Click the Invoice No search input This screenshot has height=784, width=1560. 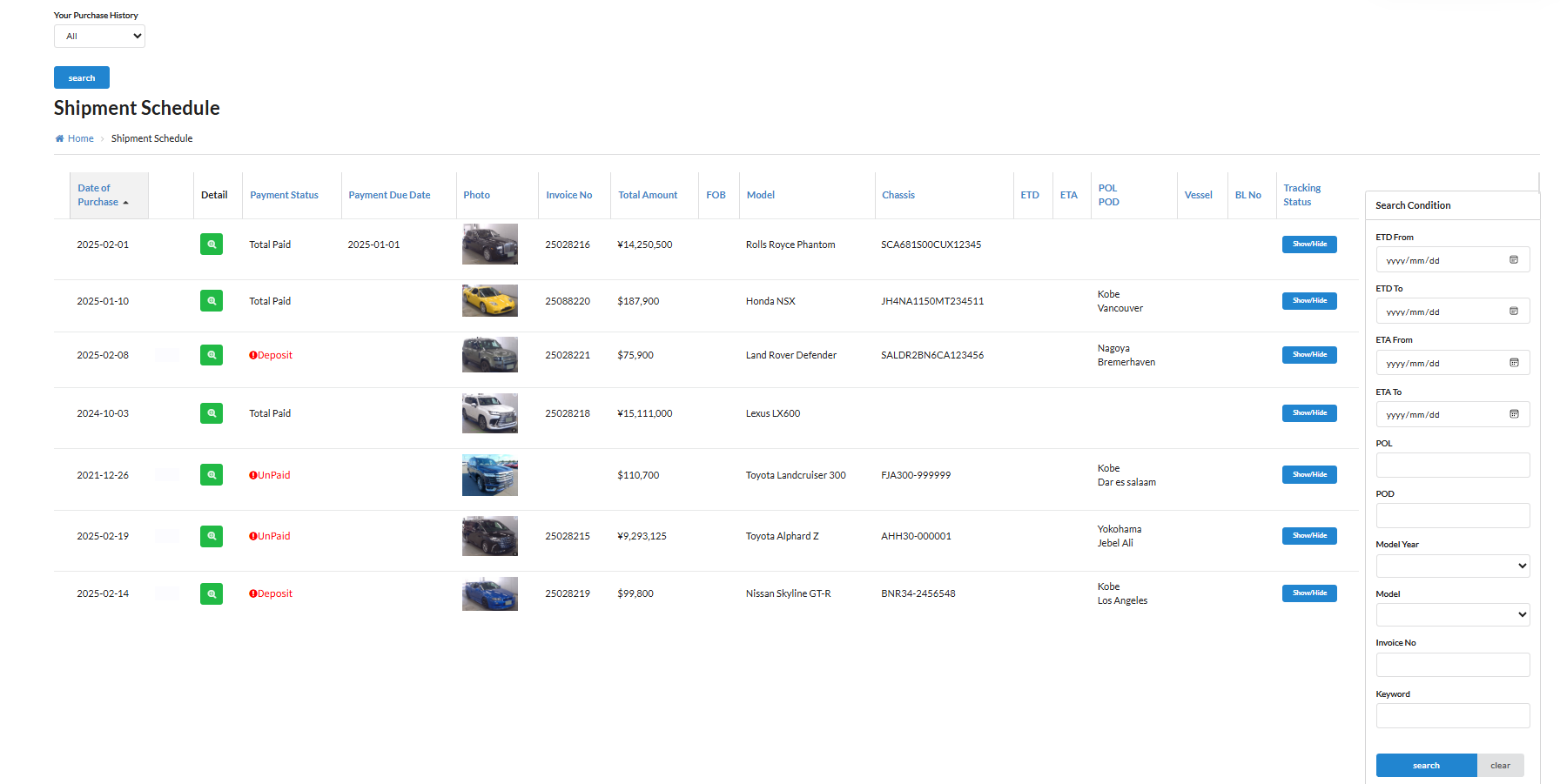(1453, 665)
